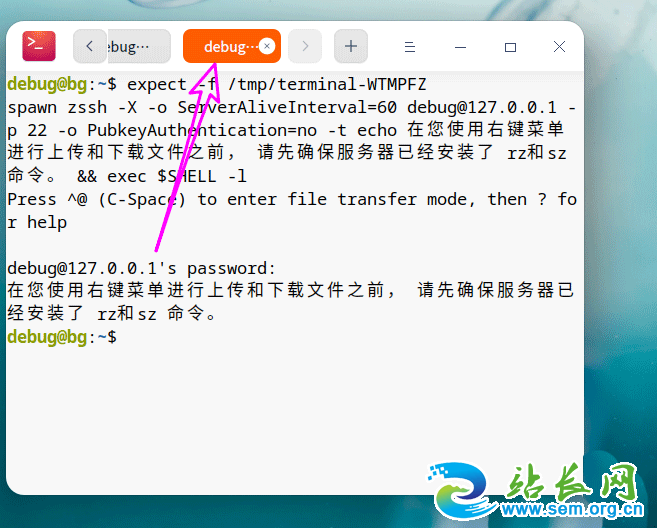Image resolution: width=657 pixels, height=528 pixels.
Task: Click the file transfer mode help line
Action: (x=292, y=211)
